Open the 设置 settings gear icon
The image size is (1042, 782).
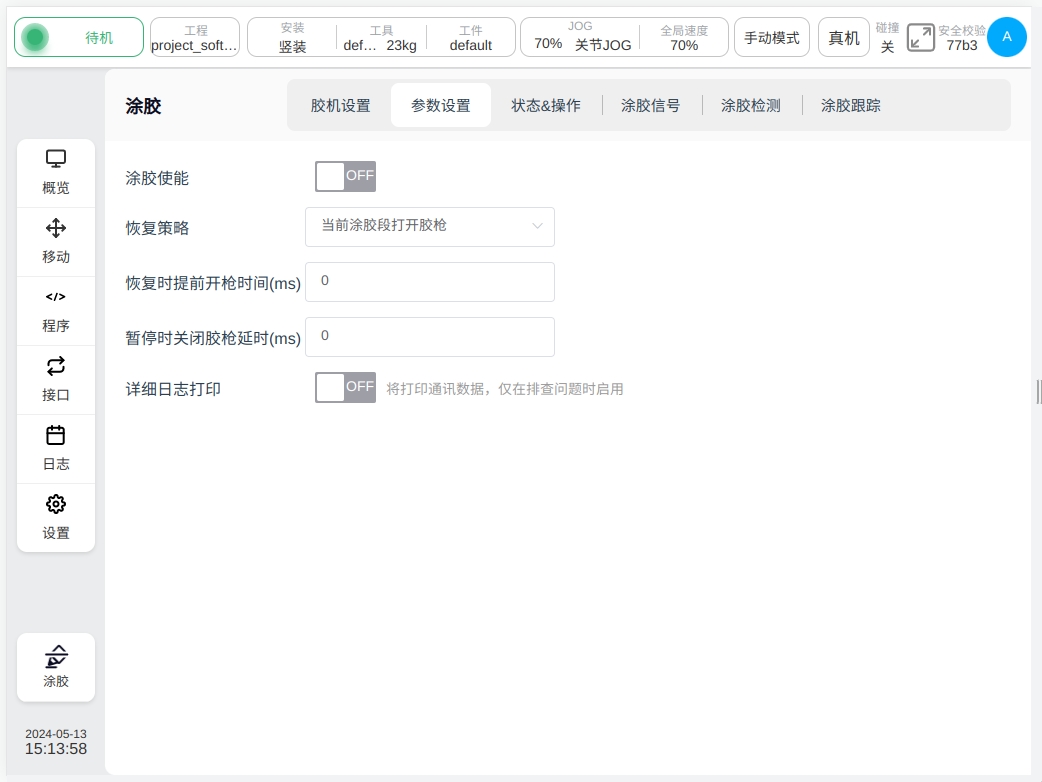56,504
